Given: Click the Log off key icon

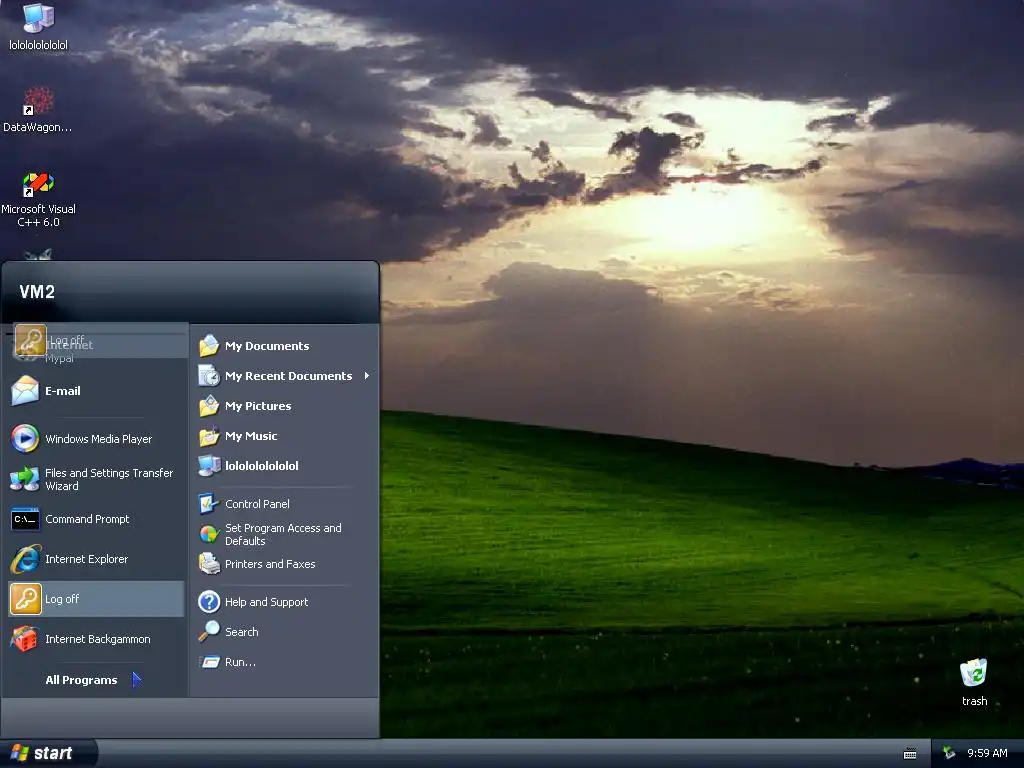Looking at the screenshot, I should (25, 599).
